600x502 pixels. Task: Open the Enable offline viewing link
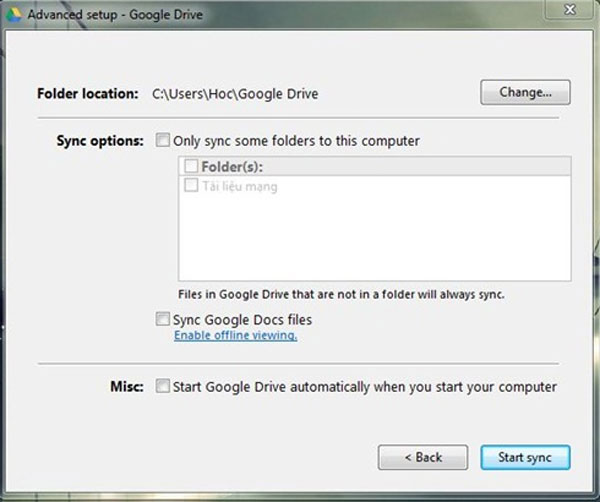point(235,335)
